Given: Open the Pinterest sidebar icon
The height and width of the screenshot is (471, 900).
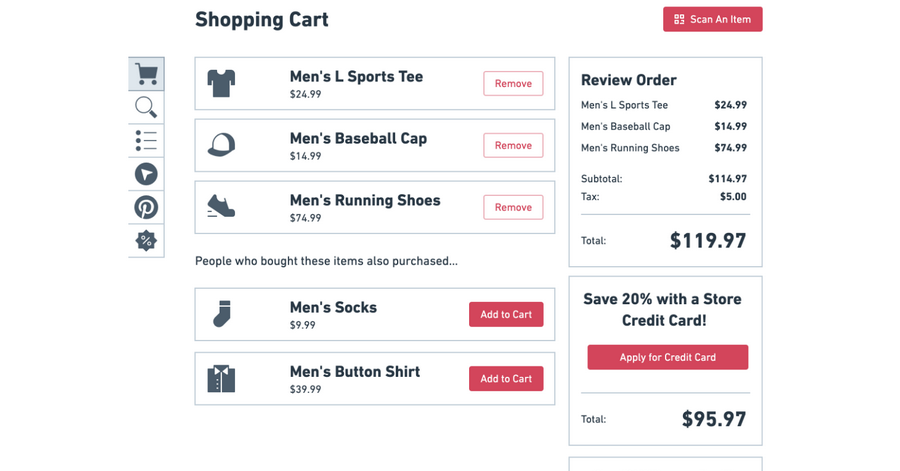Looking at the screenshot, I should 146,207.
